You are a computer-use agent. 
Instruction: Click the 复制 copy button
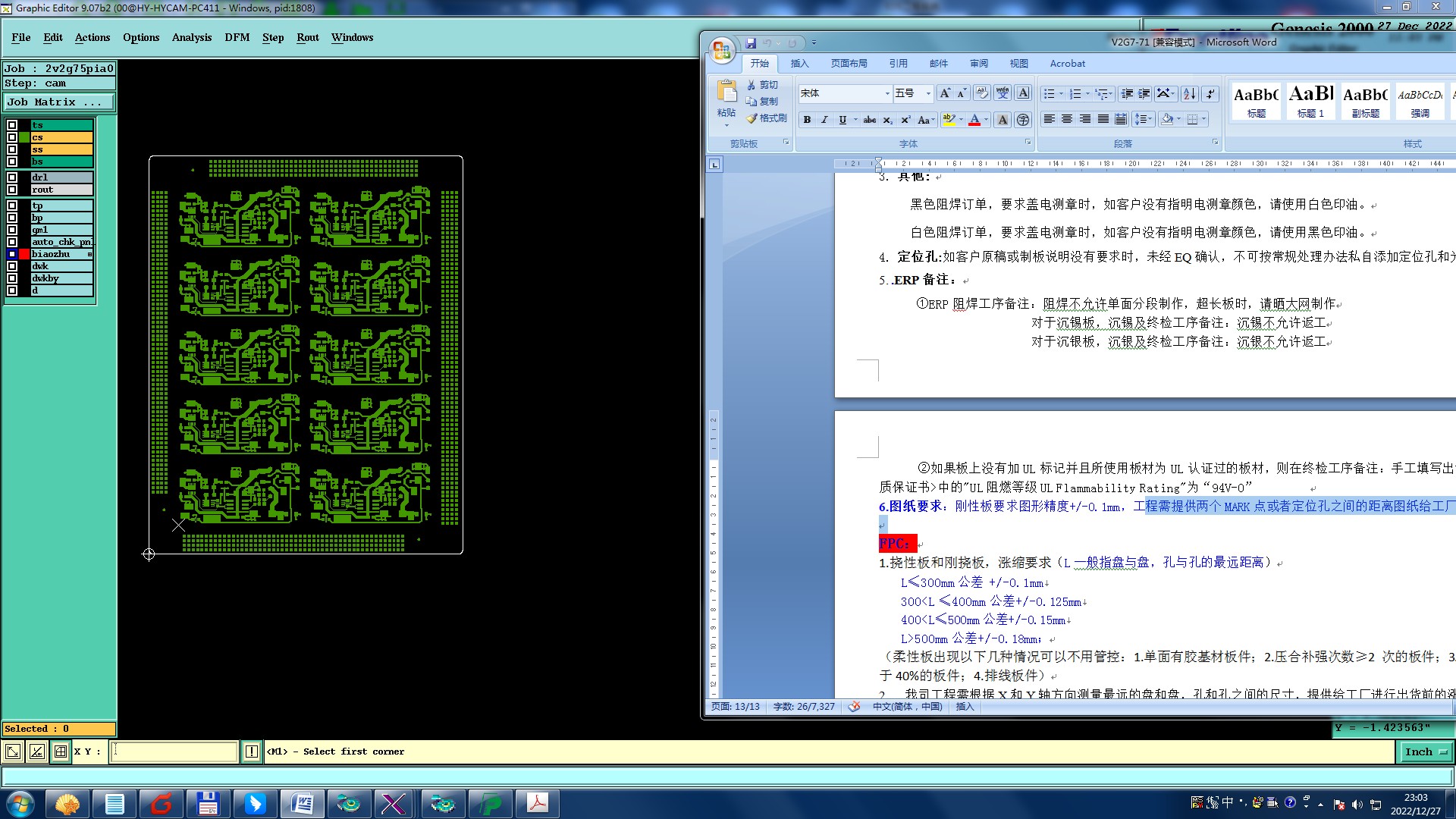(761, 102)
